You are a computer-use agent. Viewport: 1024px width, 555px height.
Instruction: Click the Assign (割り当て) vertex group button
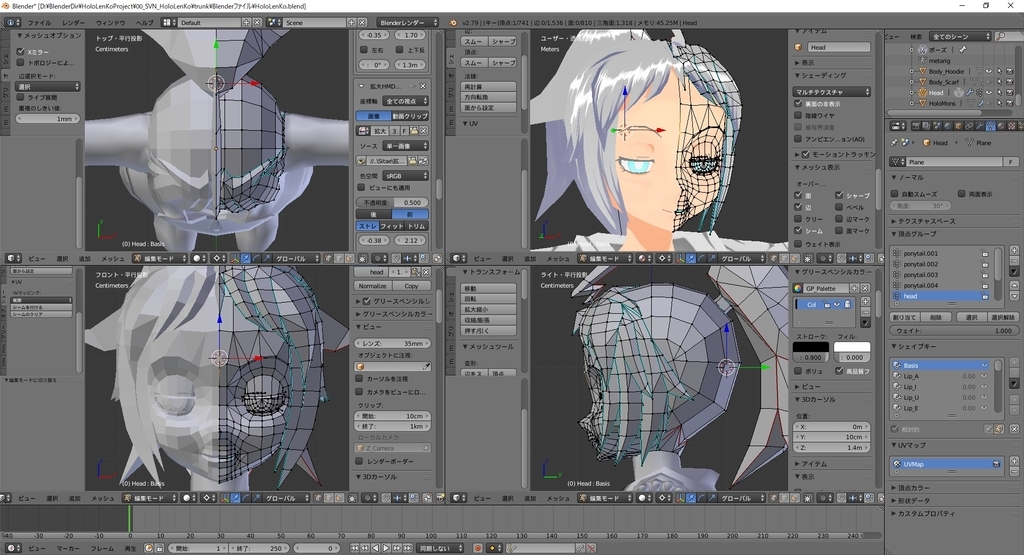click(x=904, y=317)
